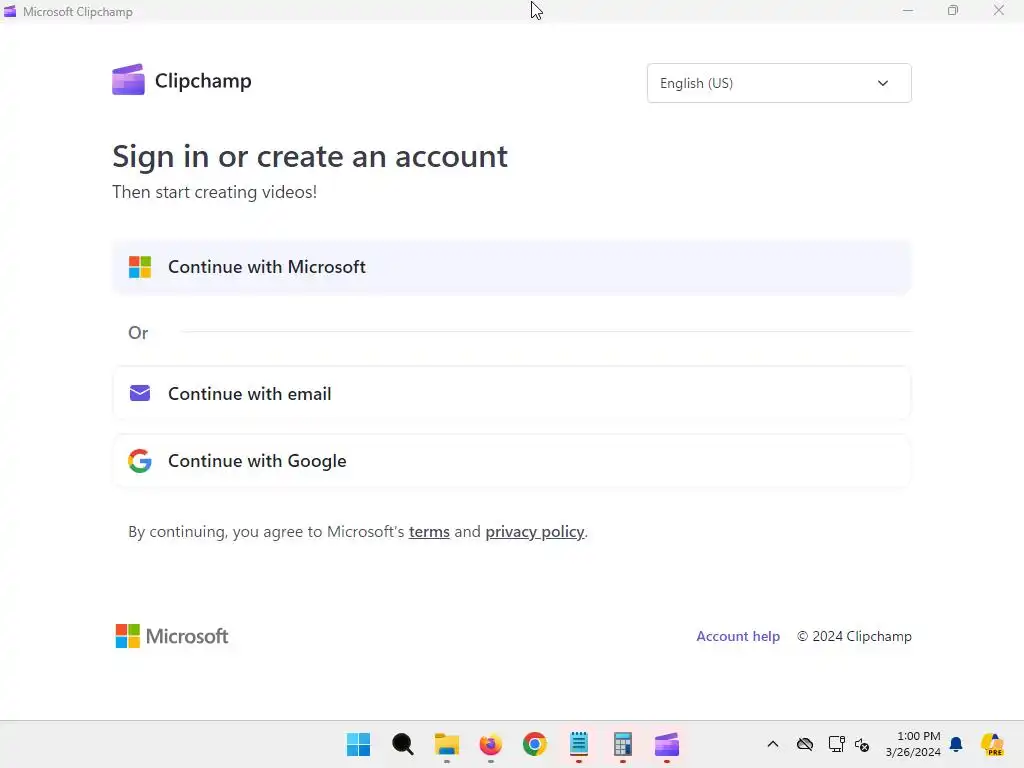Click the Clipchamp taskbar icon

[667, 744]
